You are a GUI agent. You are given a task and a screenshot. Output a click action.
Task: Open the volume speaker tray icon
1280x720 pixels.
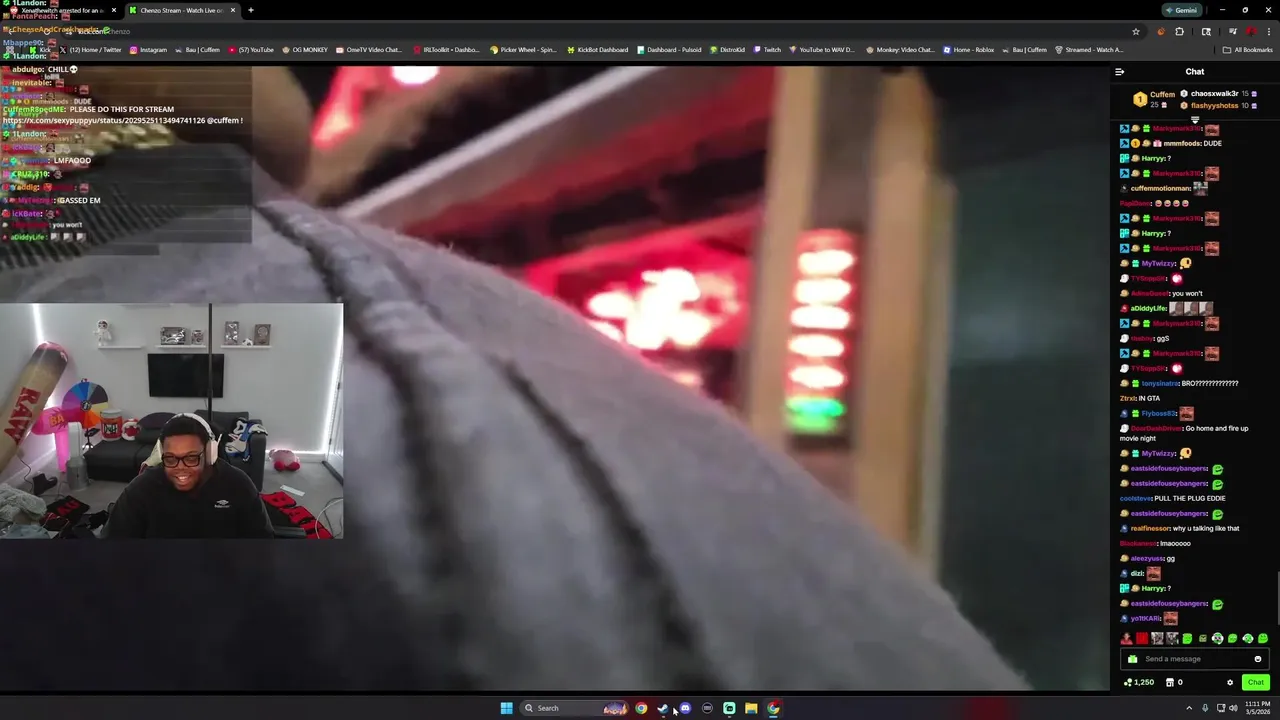pyautogui.click(x=1233, y=708)
